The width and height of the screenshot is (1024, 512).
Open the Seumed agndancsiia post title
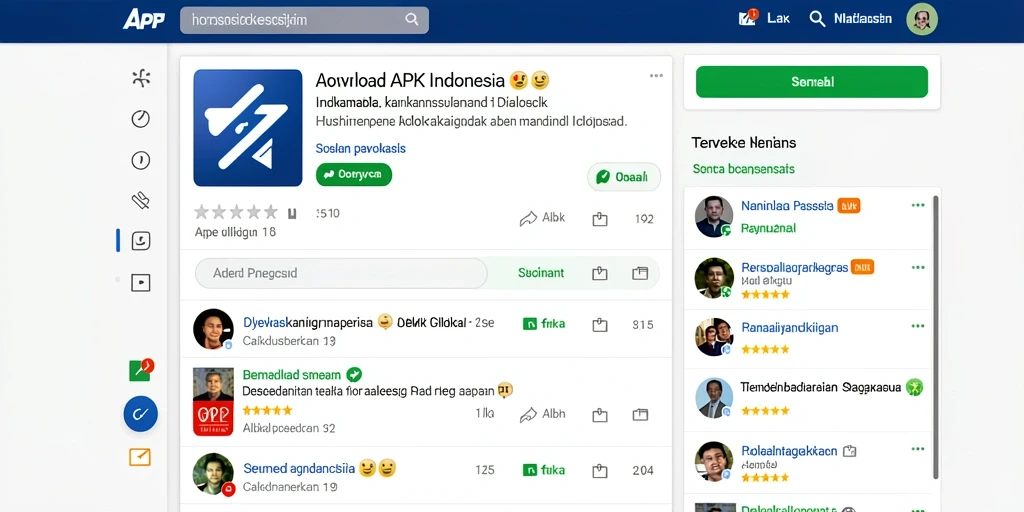pos(299,468)
